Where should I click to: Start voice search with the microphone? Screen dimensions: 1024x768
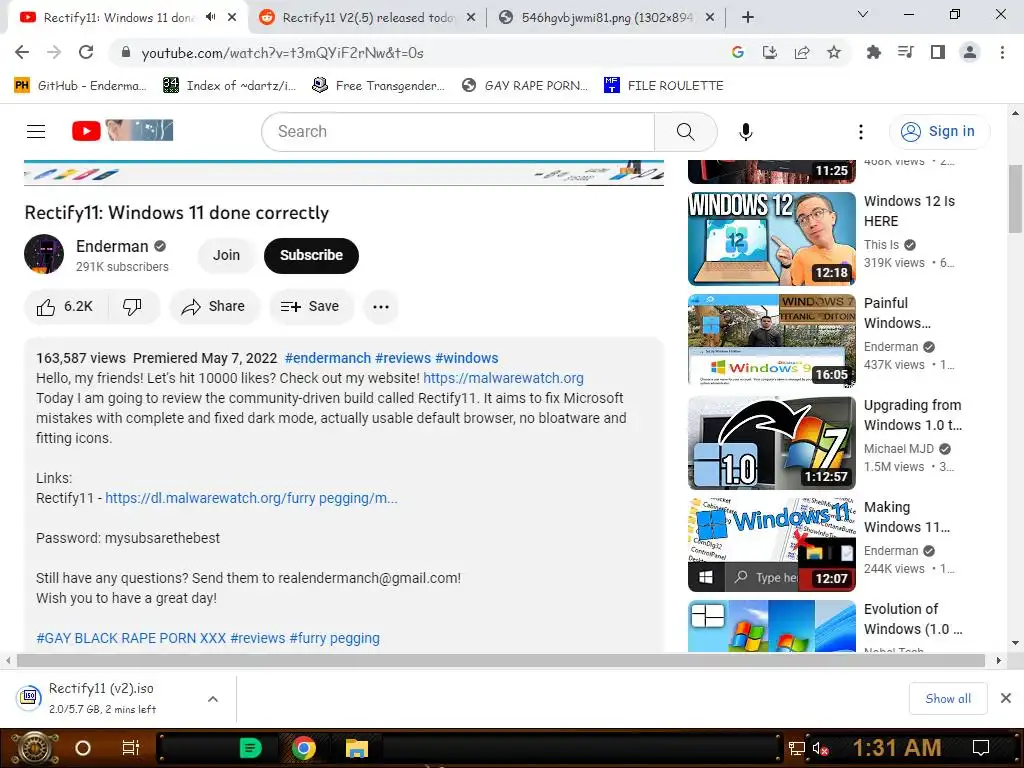(745, 131)
